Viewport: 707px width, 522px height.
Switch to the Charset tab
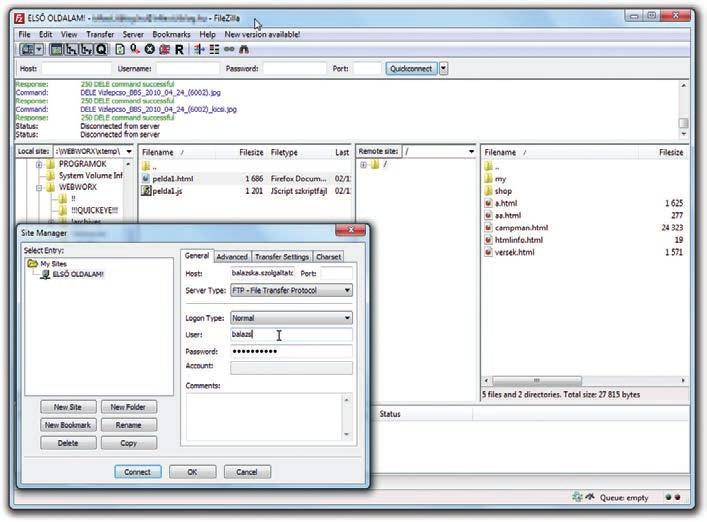pos(328,256)
